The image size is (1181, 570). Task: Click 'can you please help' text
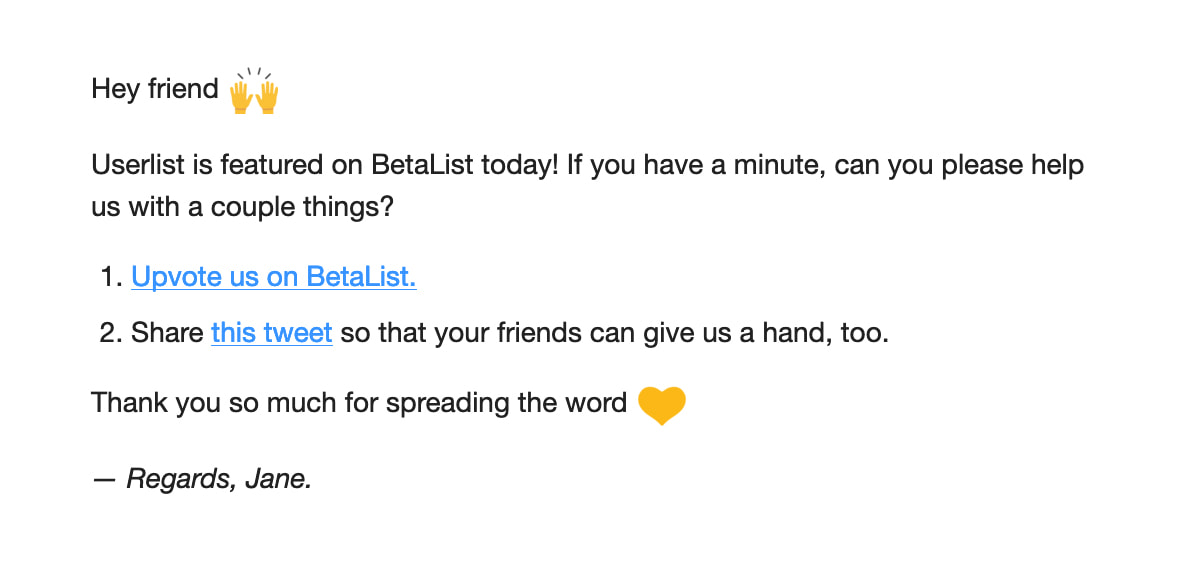coord(959,164)
